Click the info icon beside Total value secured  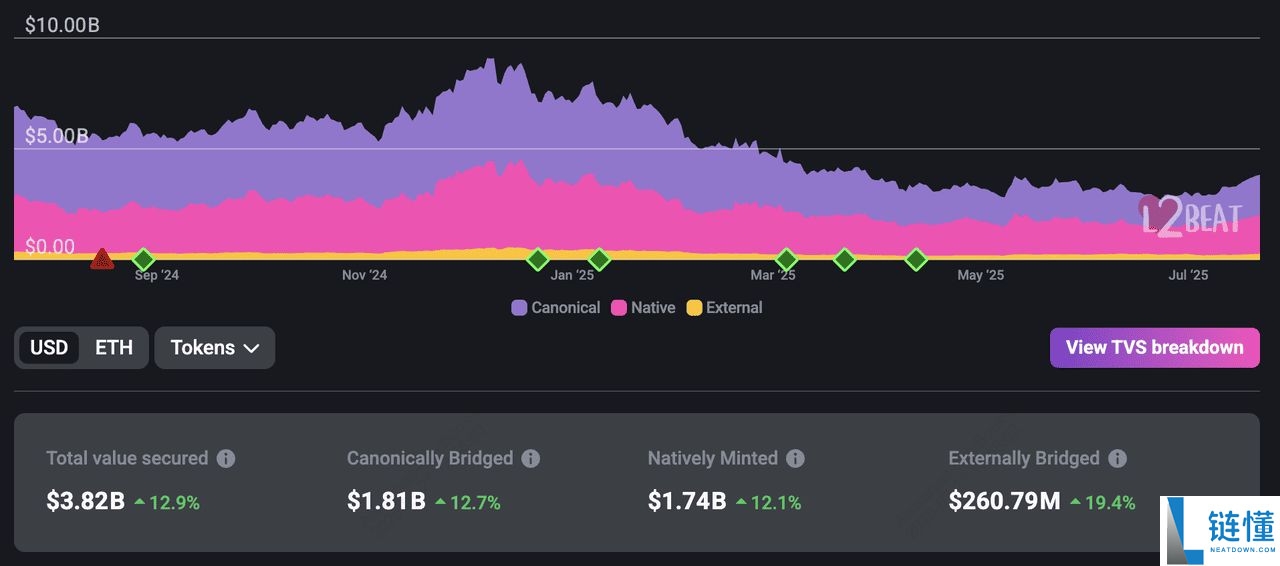[x=226, y=459]
